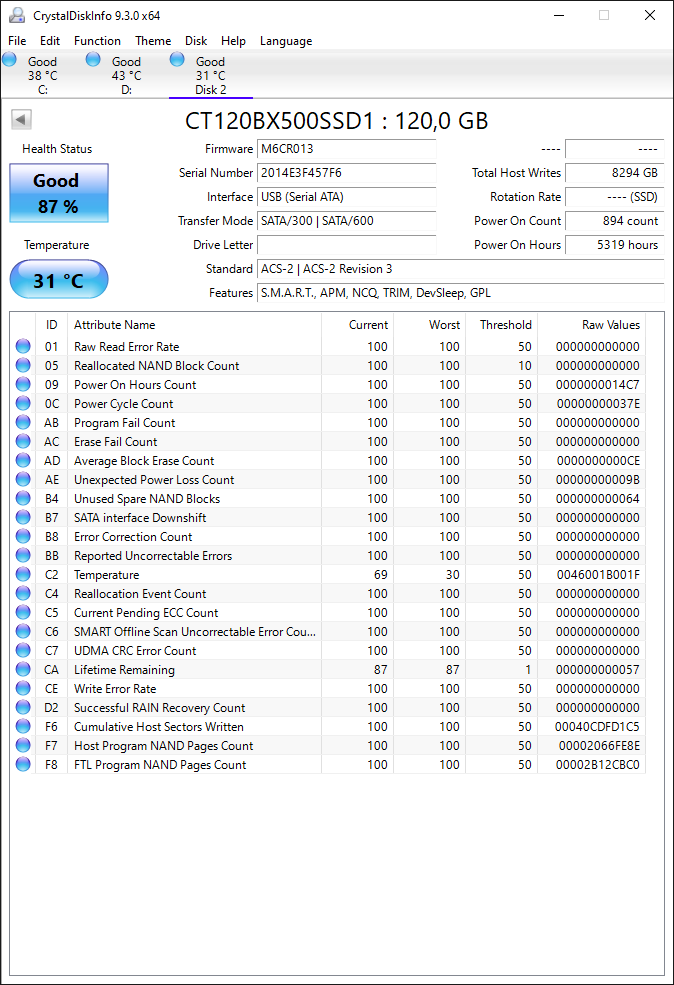Click the CrystalDiskInfo app icon in title bar

(x=17, y=15)
